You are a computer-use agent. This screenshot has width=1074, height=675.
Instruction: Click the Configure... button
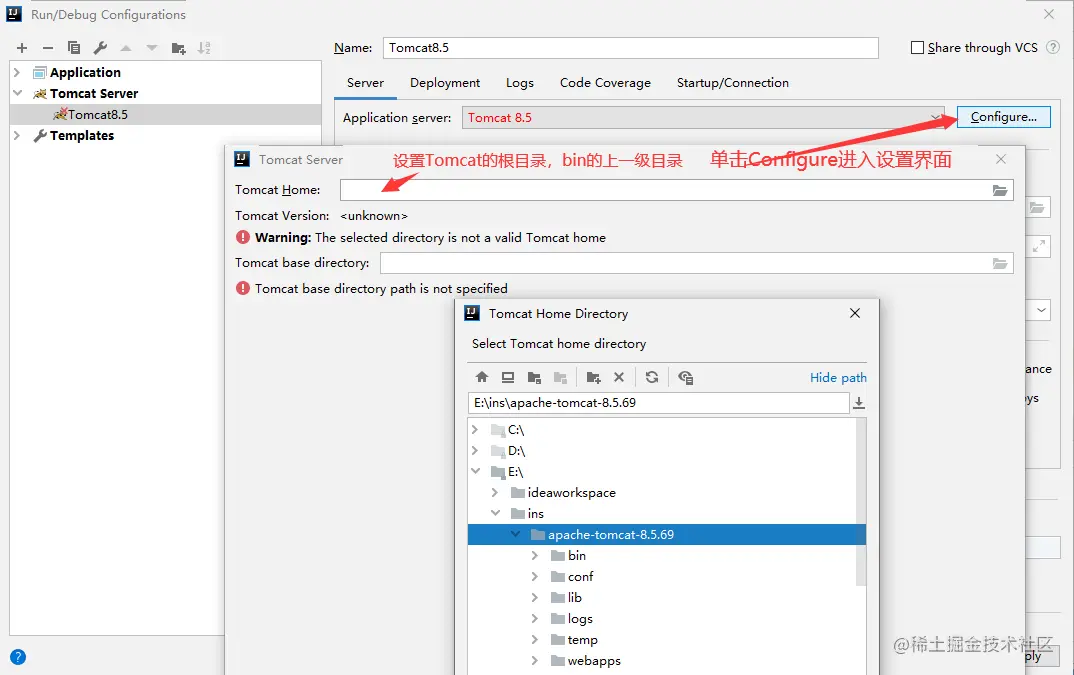(1003, 117)
